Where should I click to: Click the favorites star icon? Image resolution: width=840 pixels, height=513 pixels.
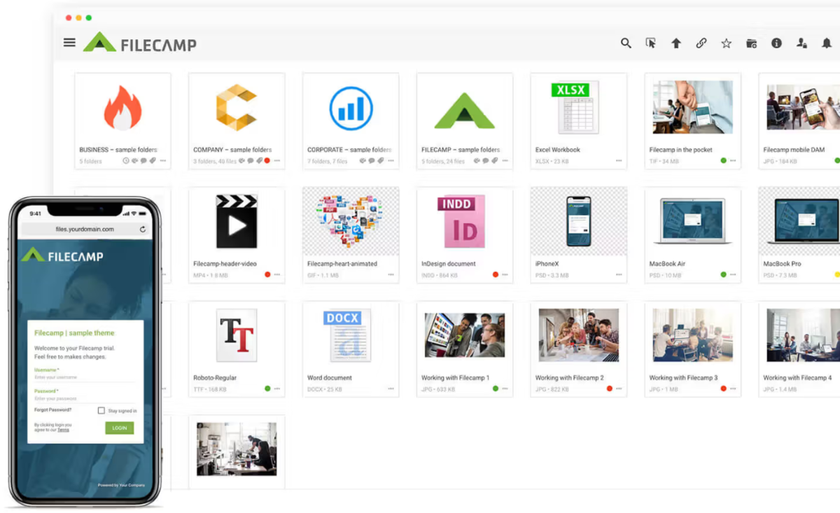726,43
